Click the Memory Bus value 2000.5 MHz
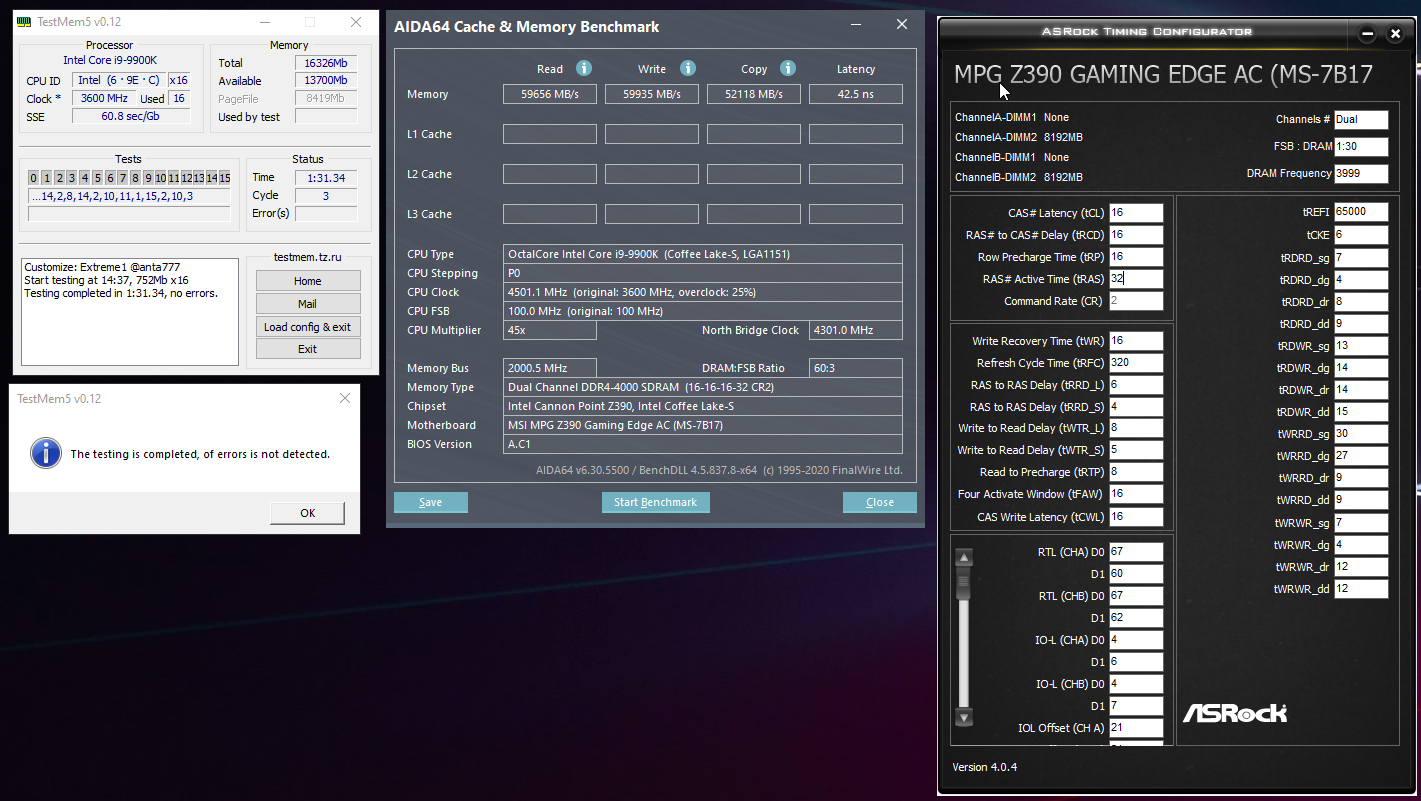Screen dimensions: 1421x801 tap(550, 368)
